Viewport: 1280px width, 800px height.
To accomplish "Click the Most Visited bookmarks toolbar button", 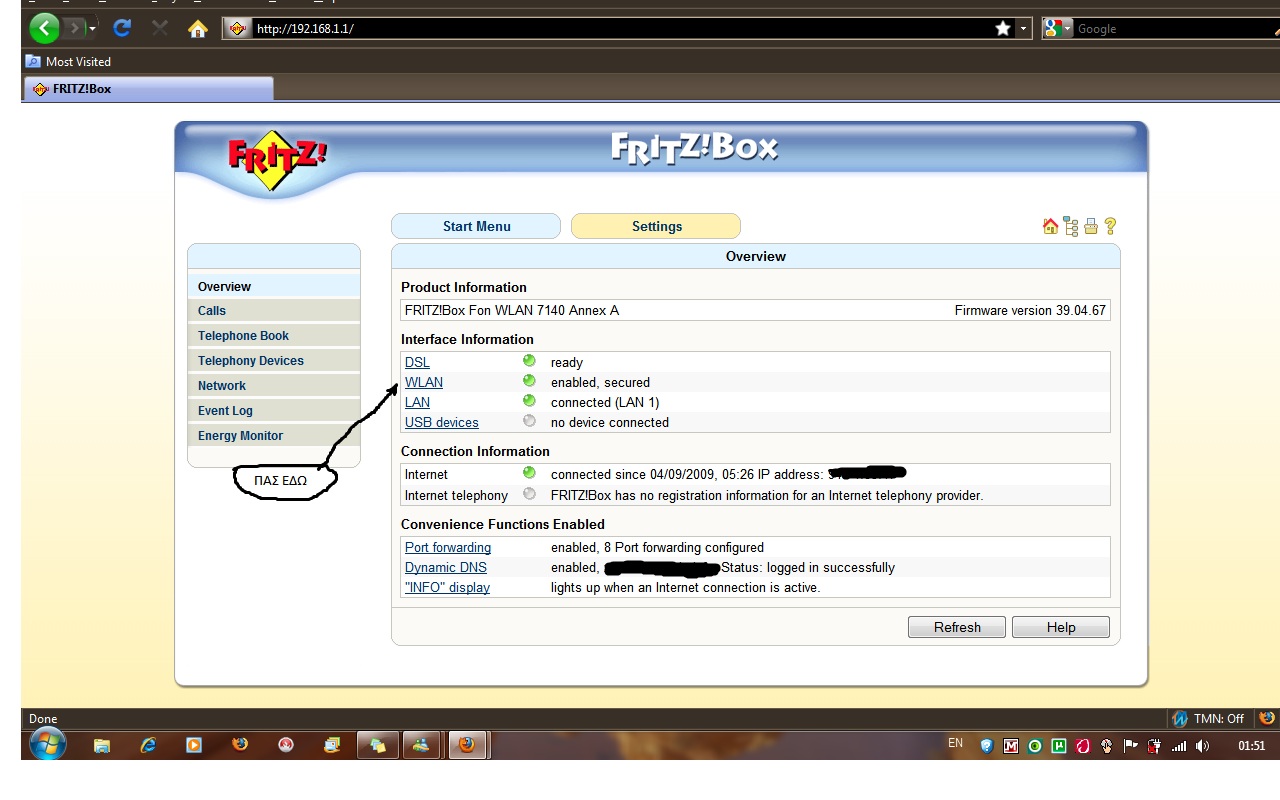I will [68, 61].
